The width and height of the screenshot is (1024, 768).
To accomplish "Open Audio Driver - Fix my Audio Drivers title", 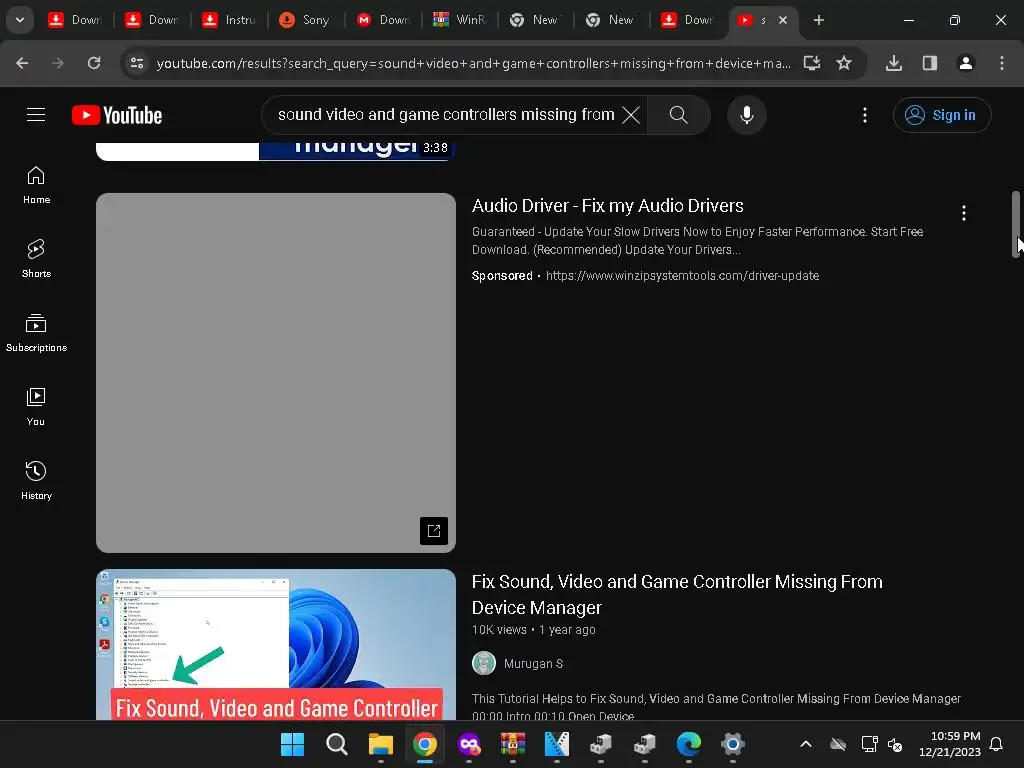I will click(x=607, y=206).
